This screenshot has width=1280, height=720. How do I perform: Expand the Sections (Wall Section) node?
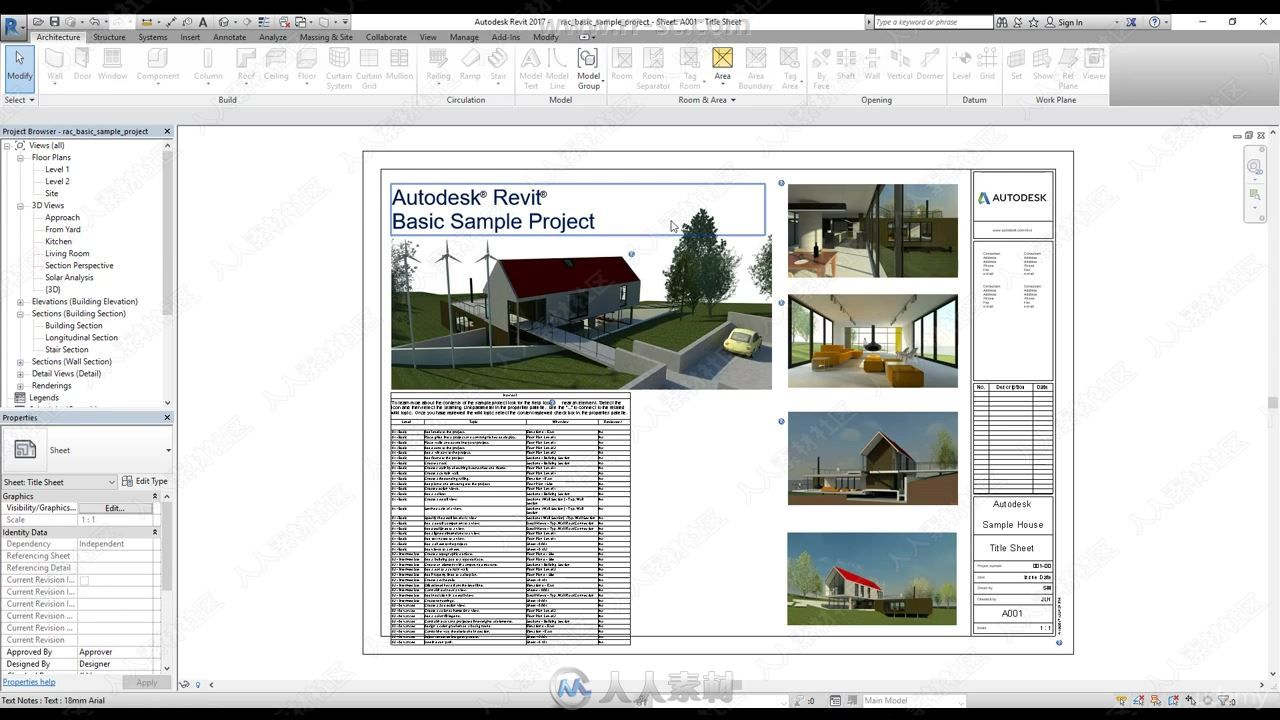[20, 361]
